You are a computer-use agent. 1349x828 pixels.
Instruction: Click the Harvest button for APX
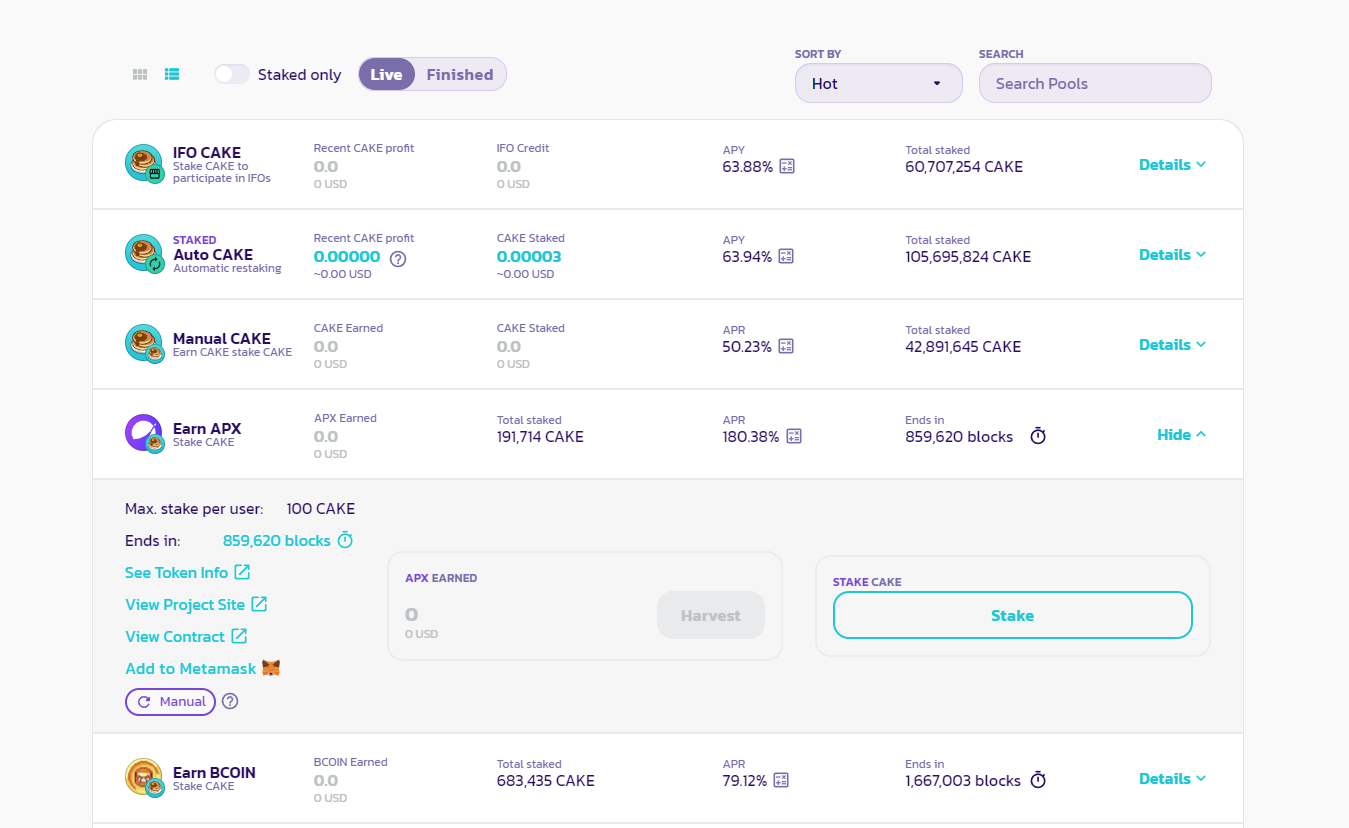pyautogui.click(x=711, y=616)
